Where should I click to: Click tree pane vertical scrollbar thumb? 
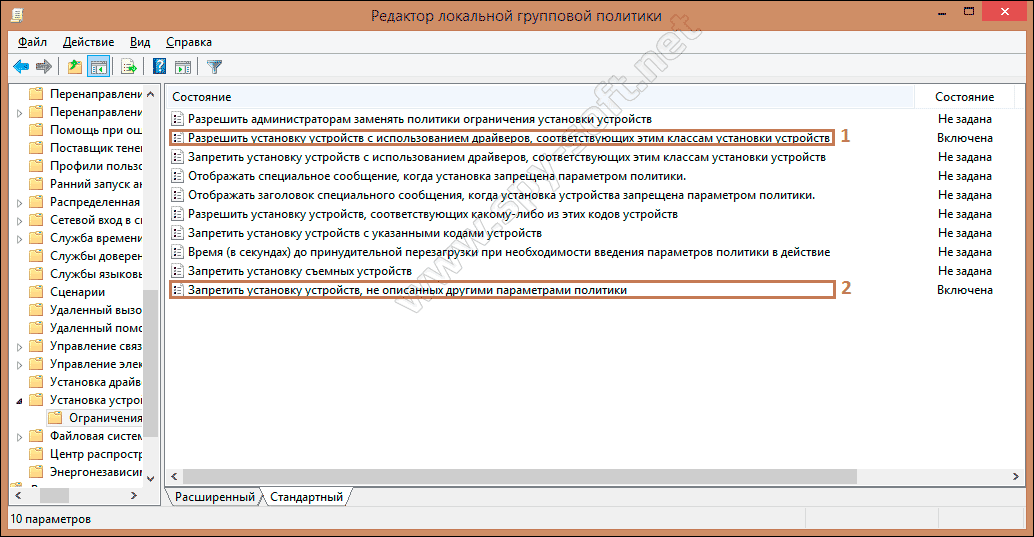point(151,363)
